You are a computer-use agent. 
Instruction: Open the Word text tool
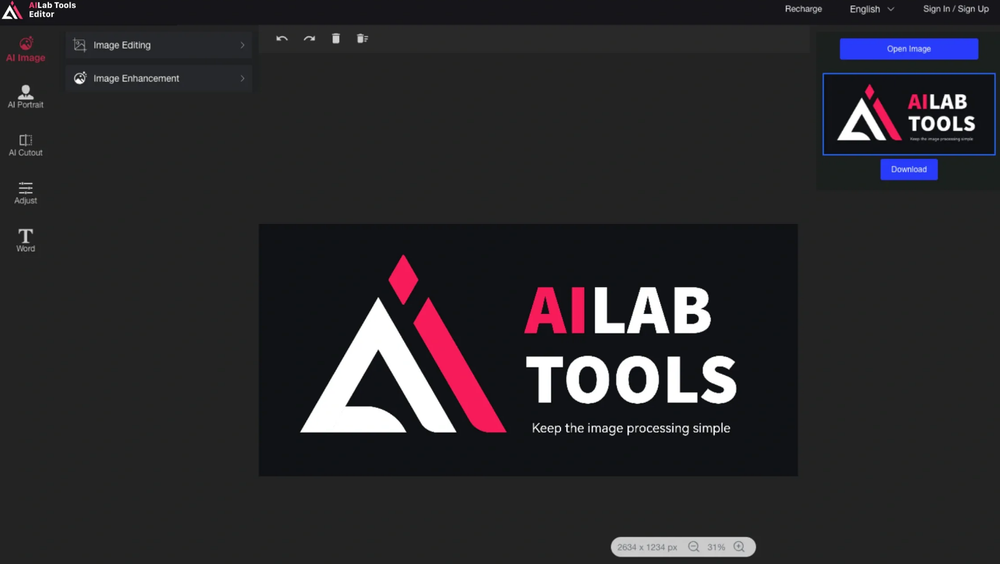[26, 241]
